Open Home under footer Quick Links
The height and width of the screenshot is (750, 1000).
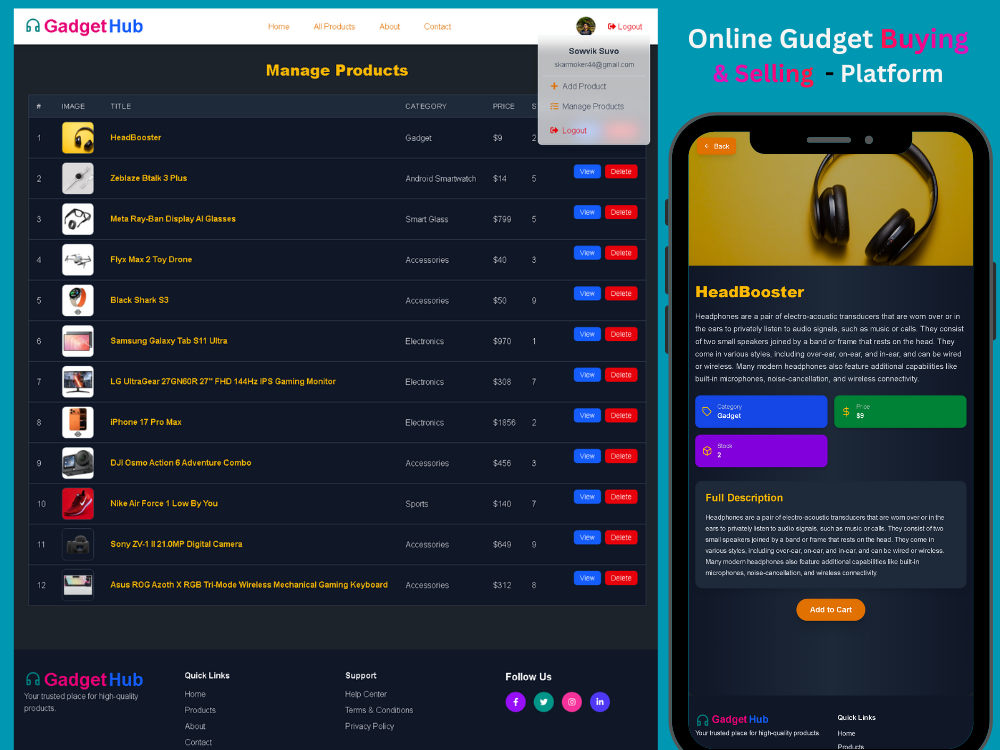point(195,694)
